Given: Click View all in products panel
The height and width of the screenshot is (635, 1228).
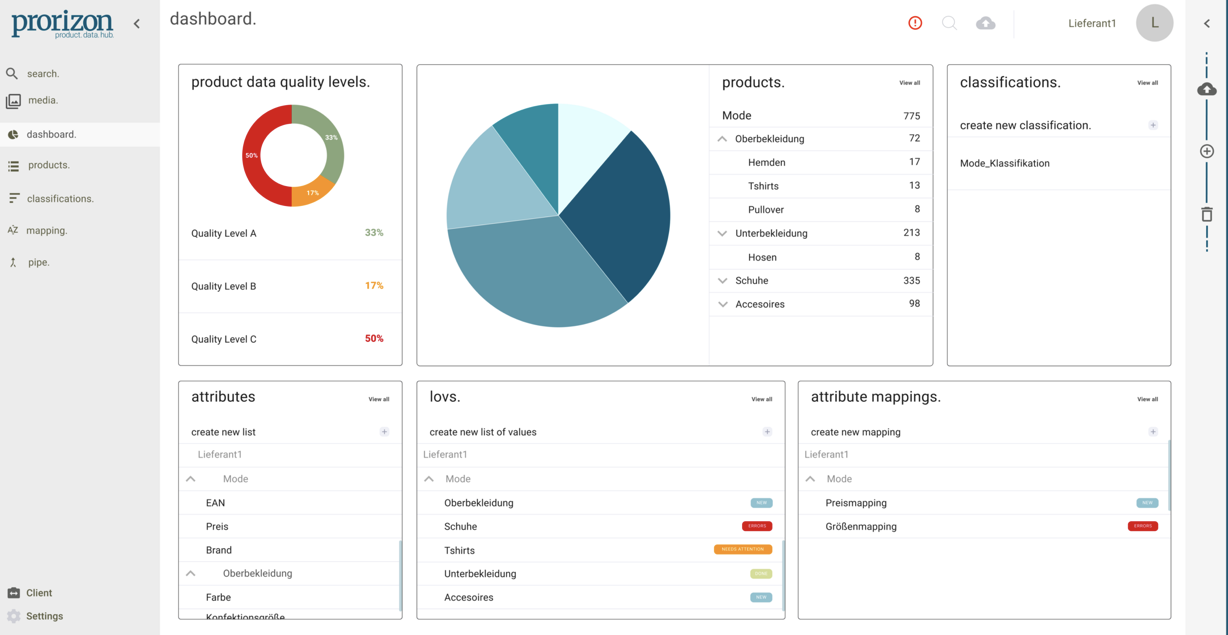Looking at the screenshot, I should (909, 83).
